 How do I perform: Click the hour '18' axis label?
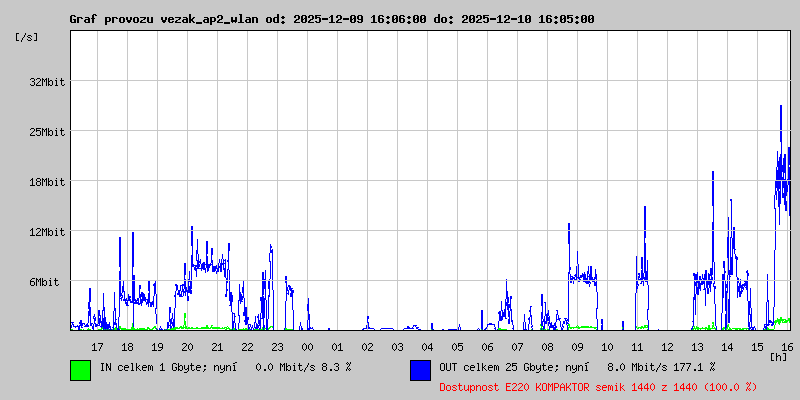point(128,347)
